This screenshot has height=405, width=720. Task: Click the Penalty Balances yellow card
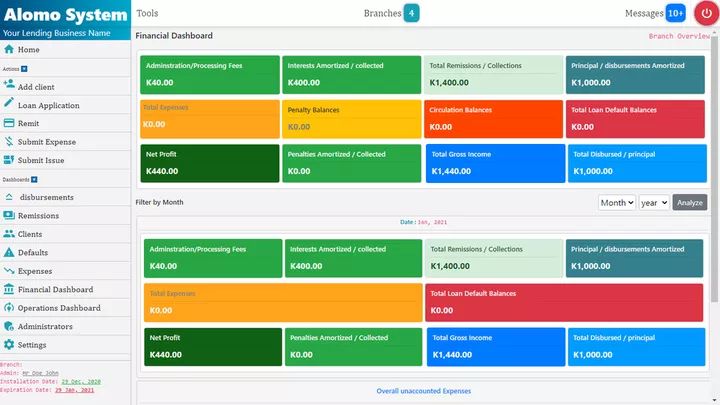pyautogui.click(x=352, y=119)
